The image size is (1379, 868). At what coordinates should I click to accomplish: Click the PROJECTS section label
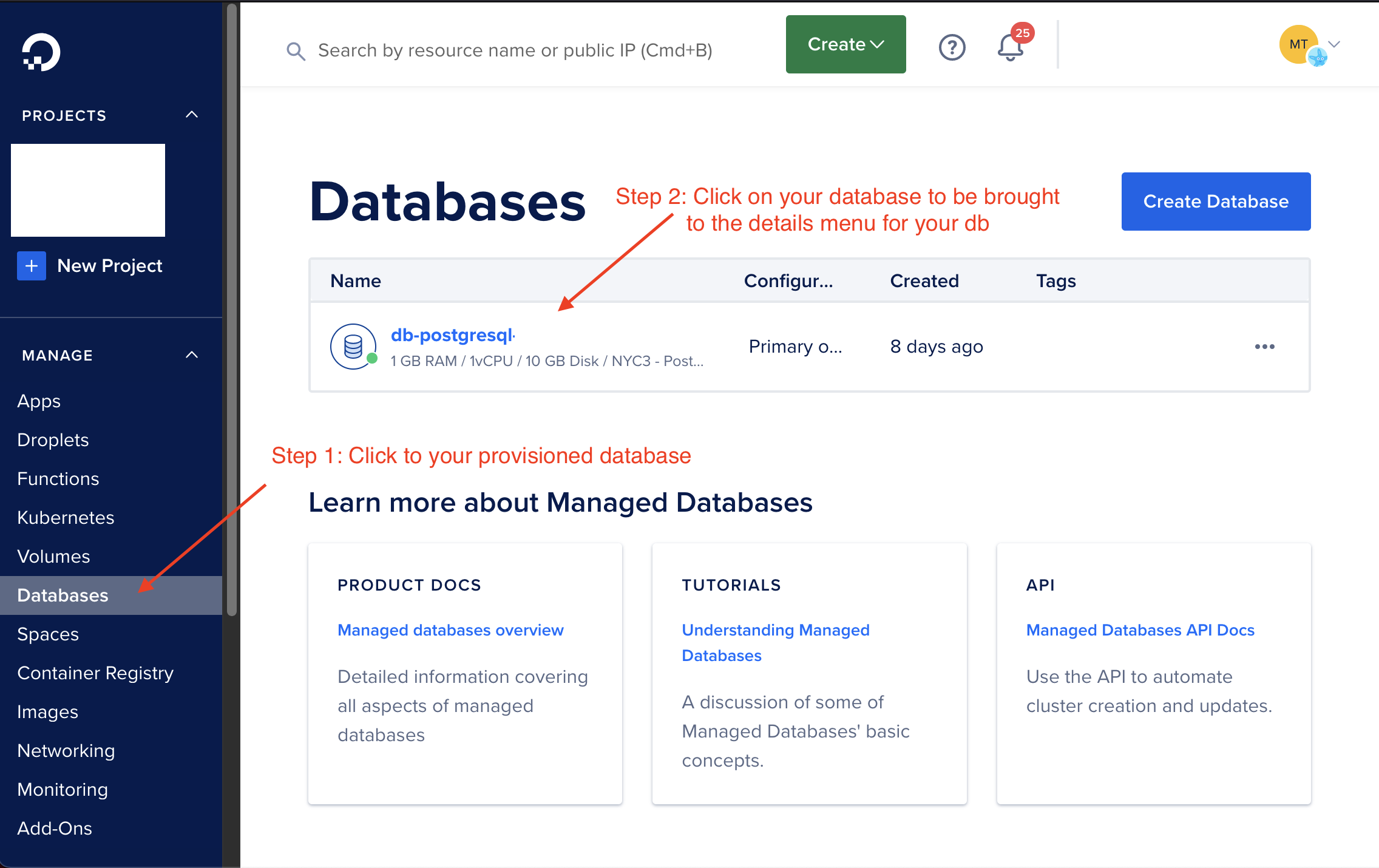[x=64, y=115]
